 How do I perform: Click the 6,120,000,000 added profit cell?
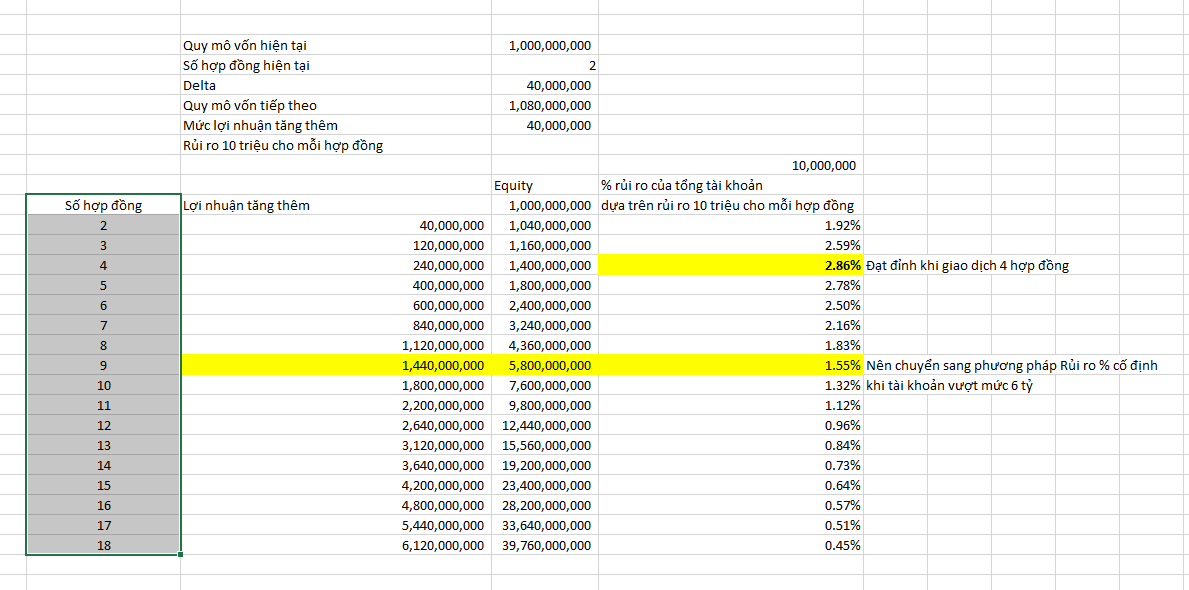coord(336,545)
